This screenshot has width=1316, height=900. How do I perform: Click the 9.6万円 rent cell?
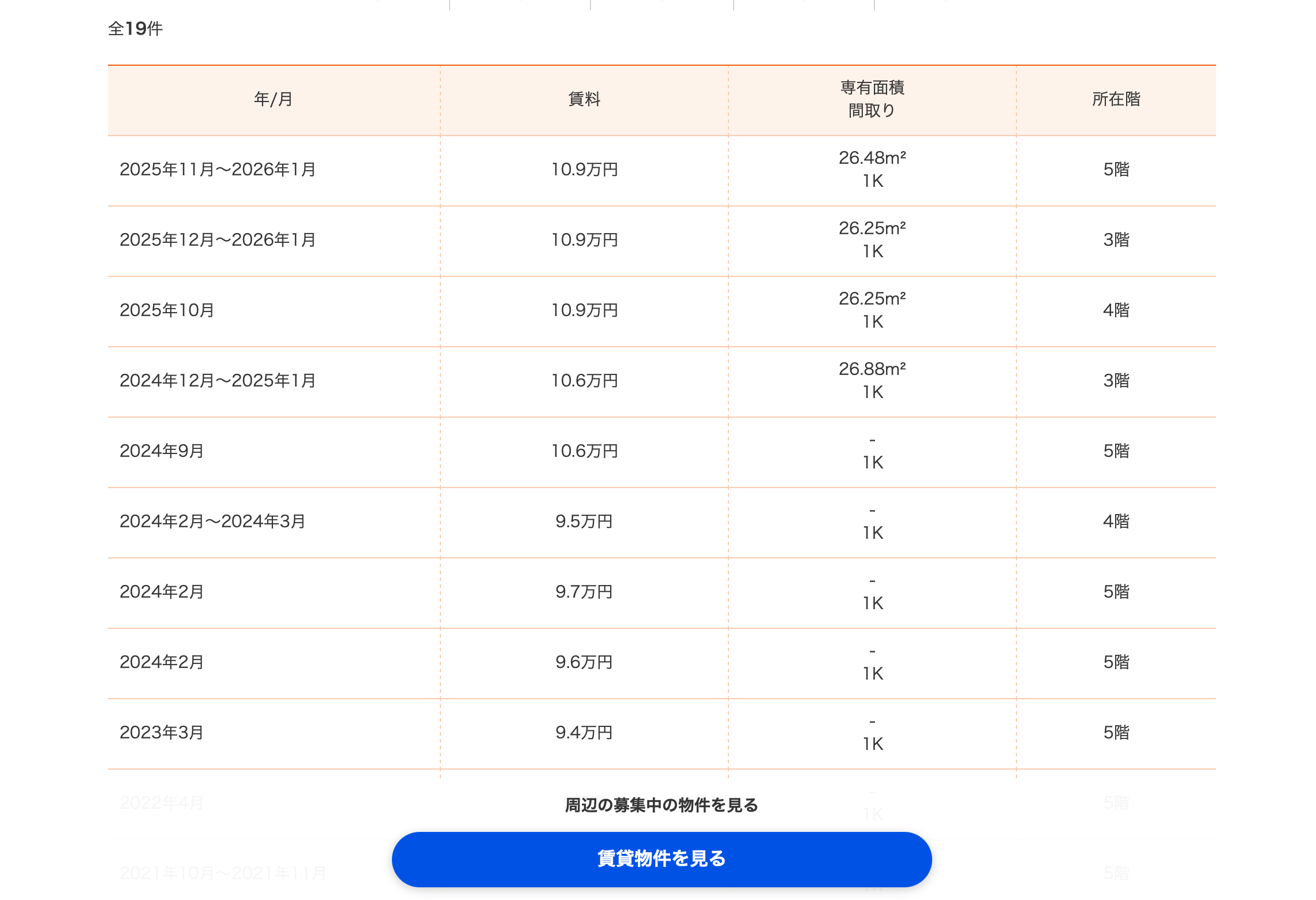(584, 662)
